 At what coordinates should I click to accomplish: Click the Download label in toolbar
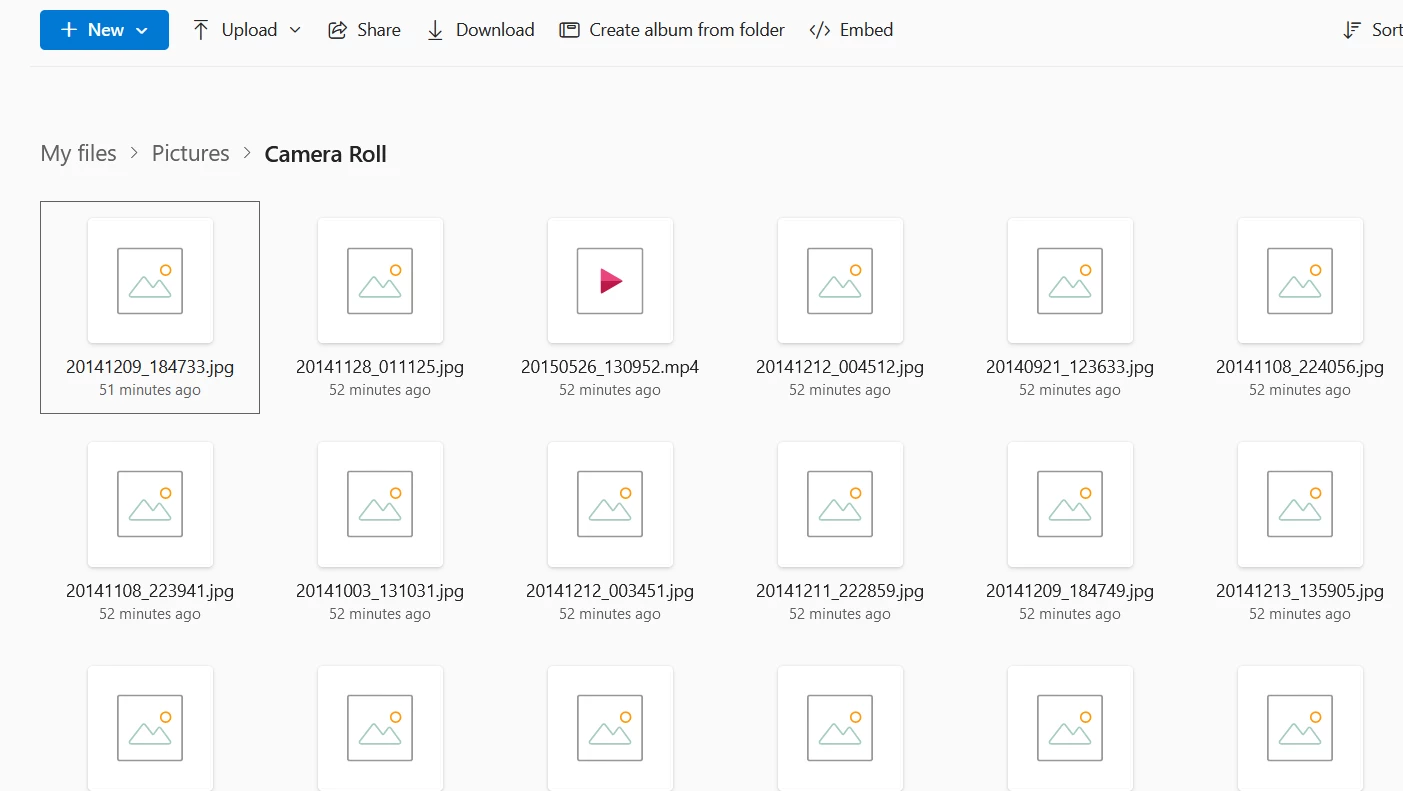coord(495,30)
